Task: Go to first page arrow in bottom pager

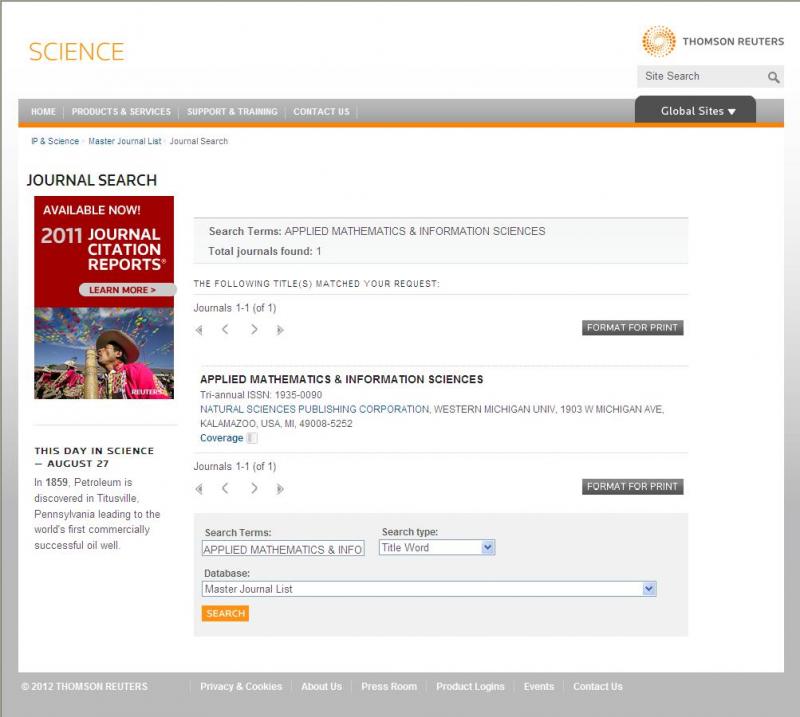Action: coord(199,489)
